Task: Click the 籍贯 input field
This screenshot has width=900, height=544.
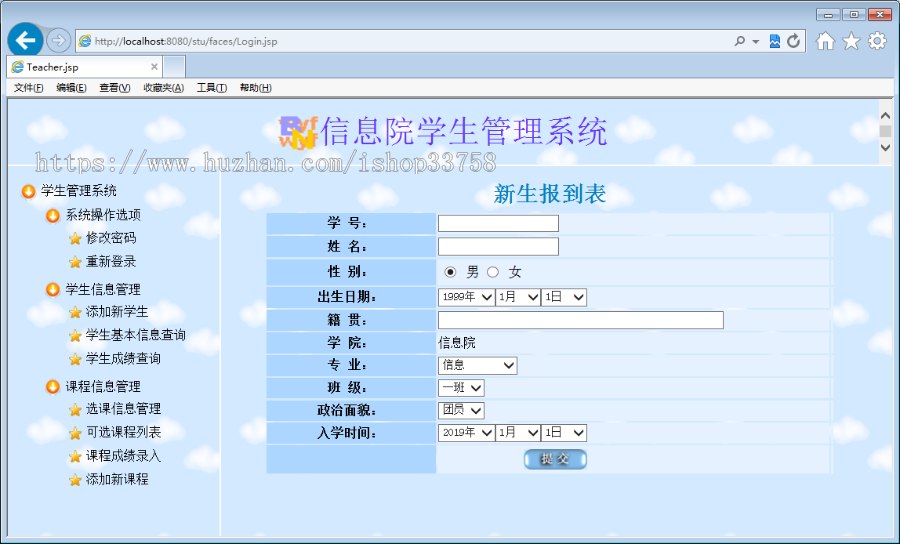Action: point(581,320)
